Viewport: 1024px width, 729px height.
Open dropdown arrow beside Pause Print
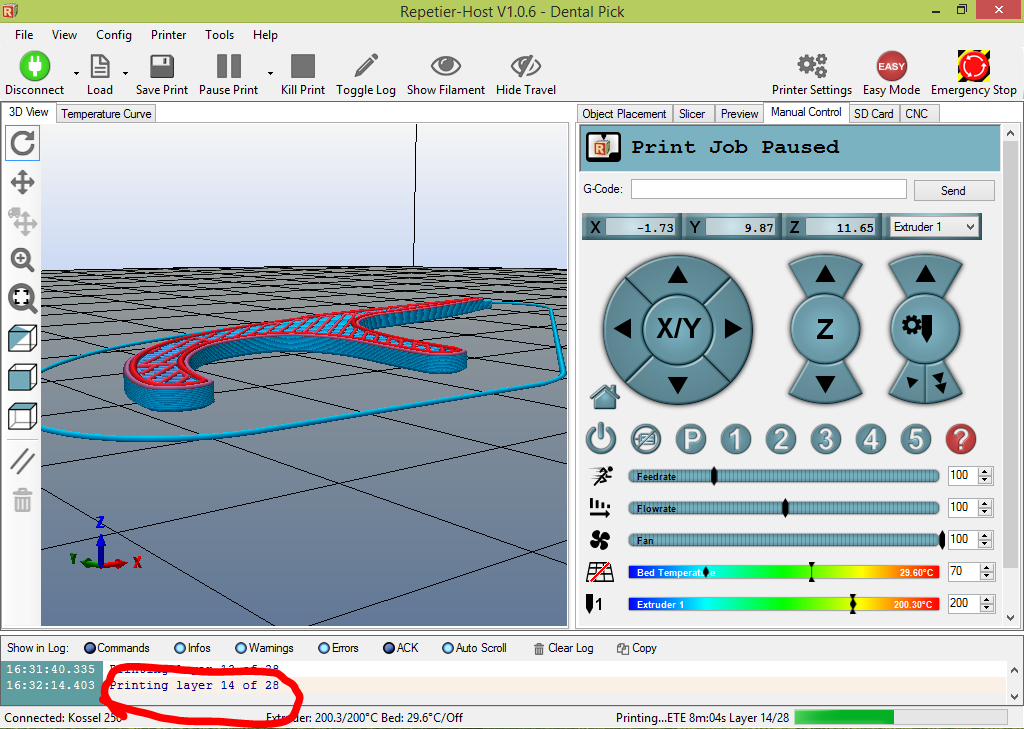tap(270, 73)
